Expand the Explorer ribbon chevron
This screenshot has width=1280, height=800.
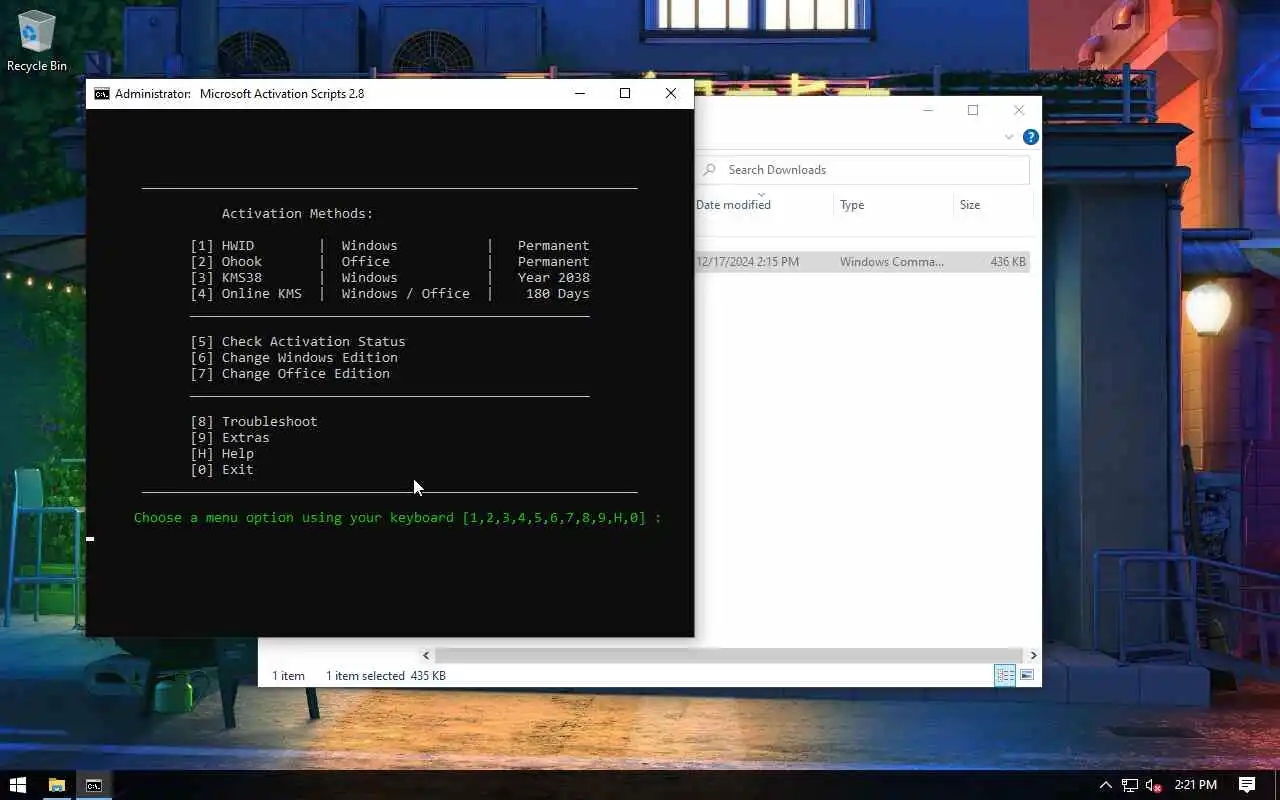[x=1008, y=137]
